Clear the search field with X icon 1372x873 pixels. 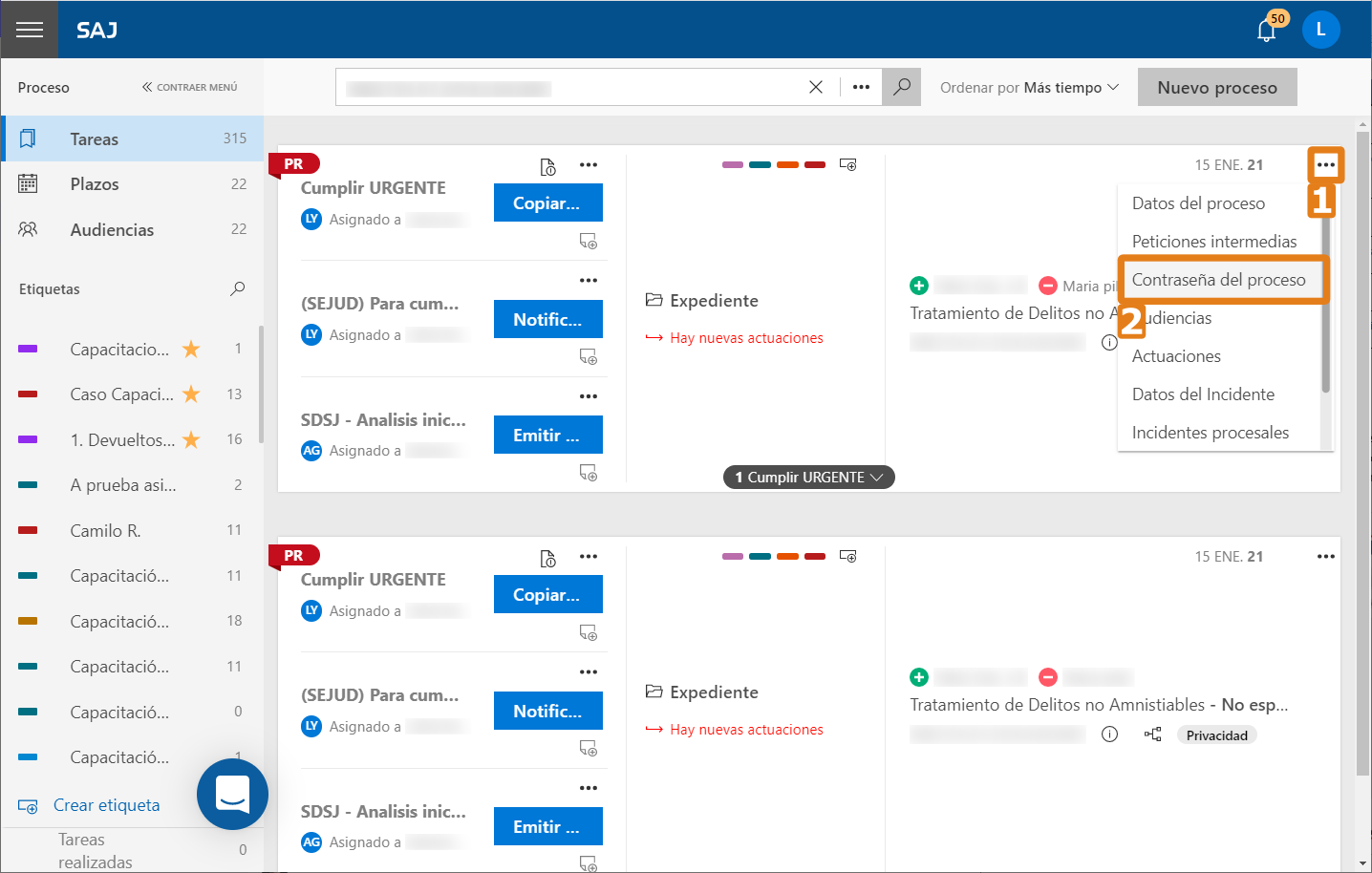[x=816, y=87]
